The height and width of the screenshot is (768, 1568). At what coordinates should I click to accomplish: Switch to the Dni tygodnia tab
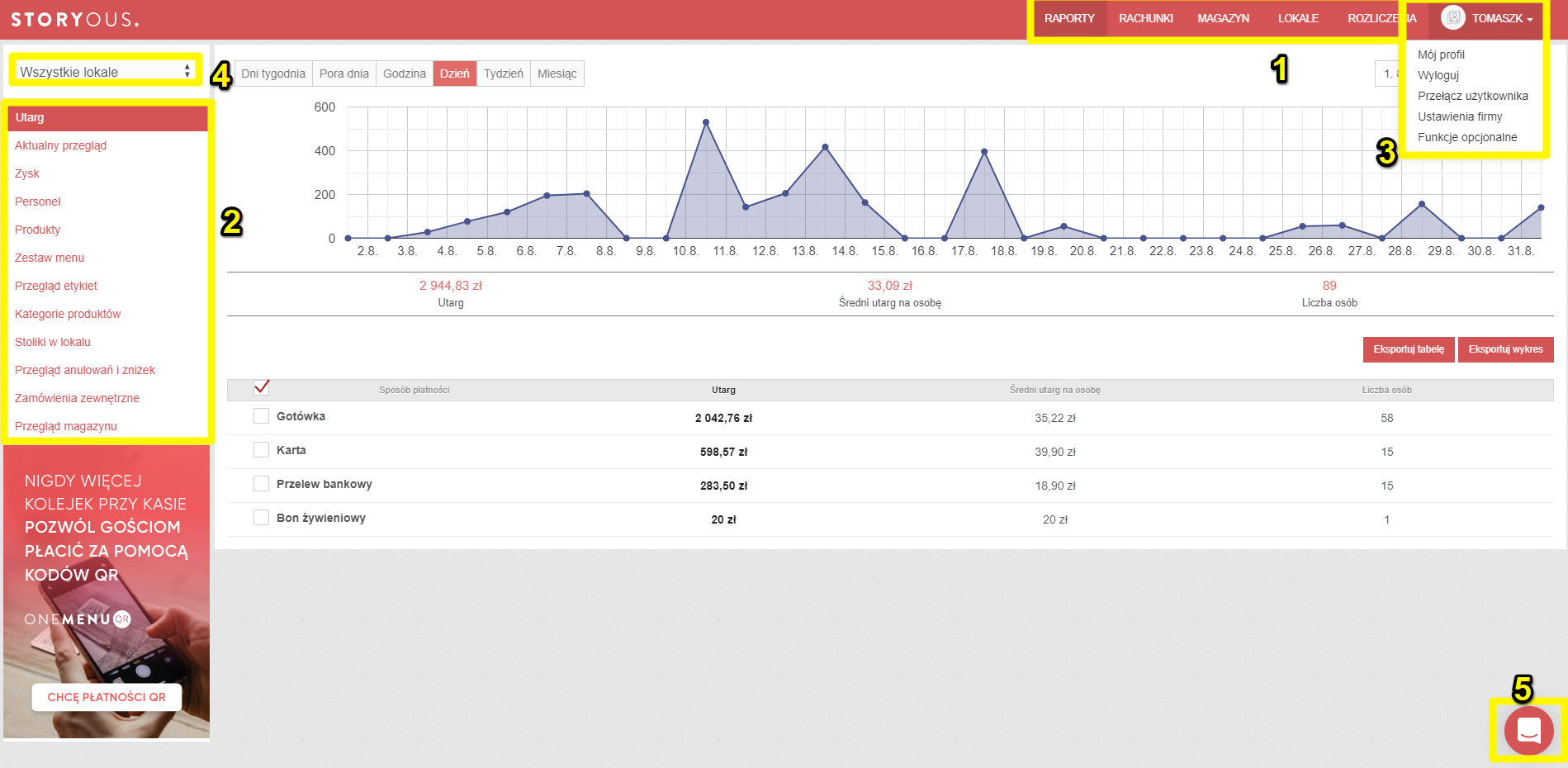pos(273,73)
